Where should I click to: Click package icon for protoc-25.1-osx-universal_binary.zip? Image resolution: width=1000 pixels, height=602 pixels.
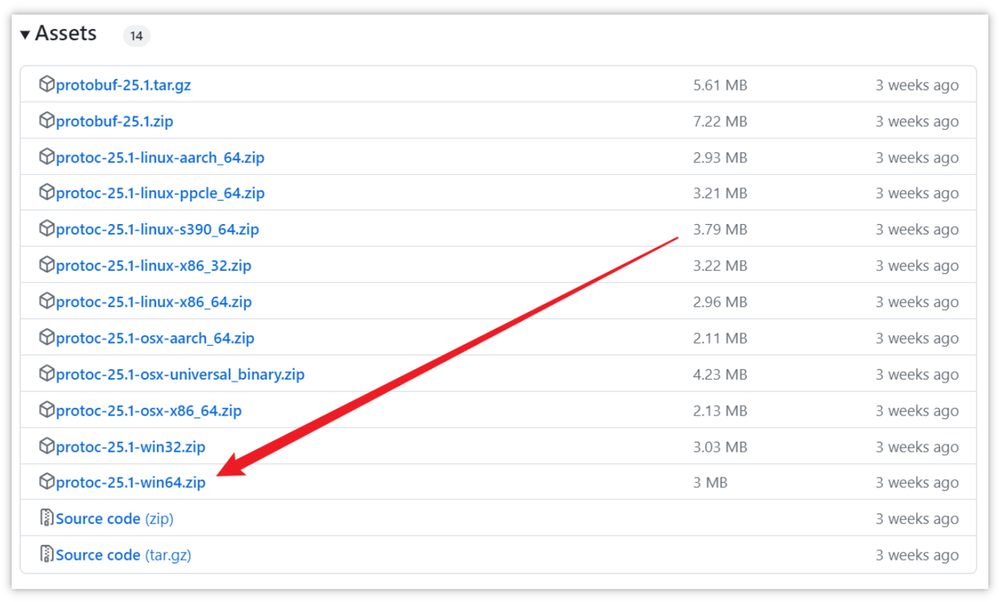46,374
